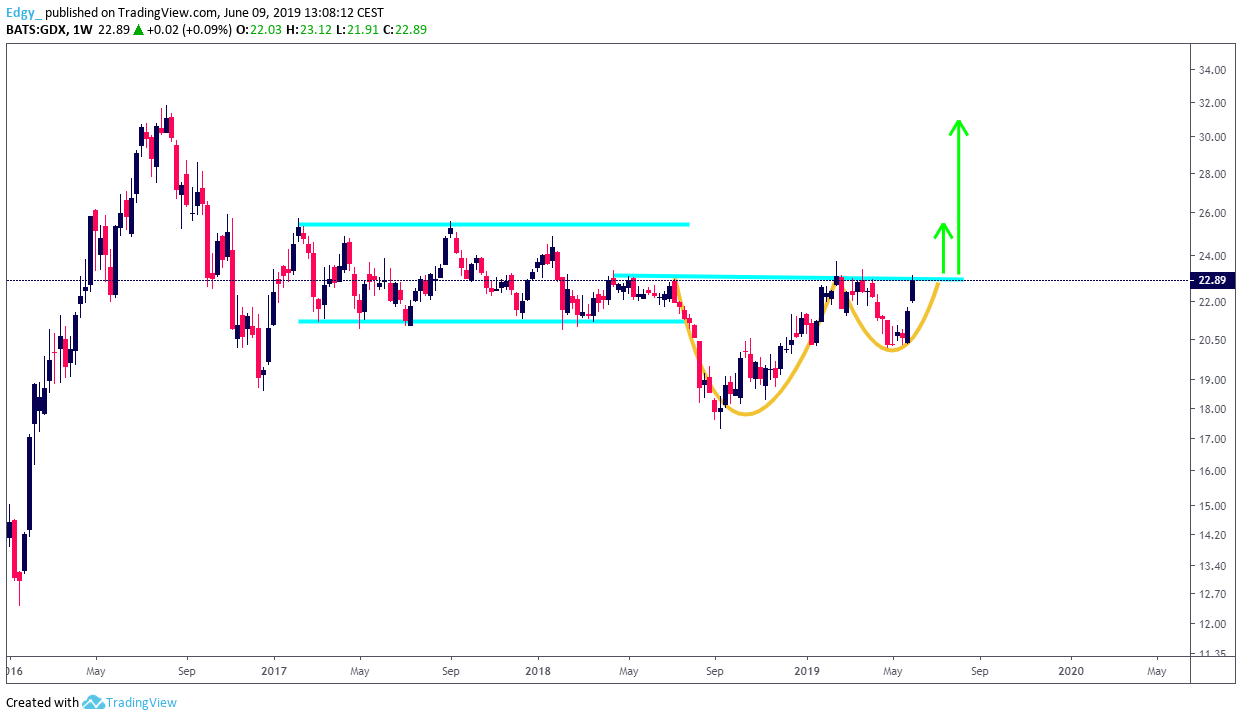Click the 2018 label on time axis
Viewport: 1242px width, 720px height.
(x=538, y=671)
